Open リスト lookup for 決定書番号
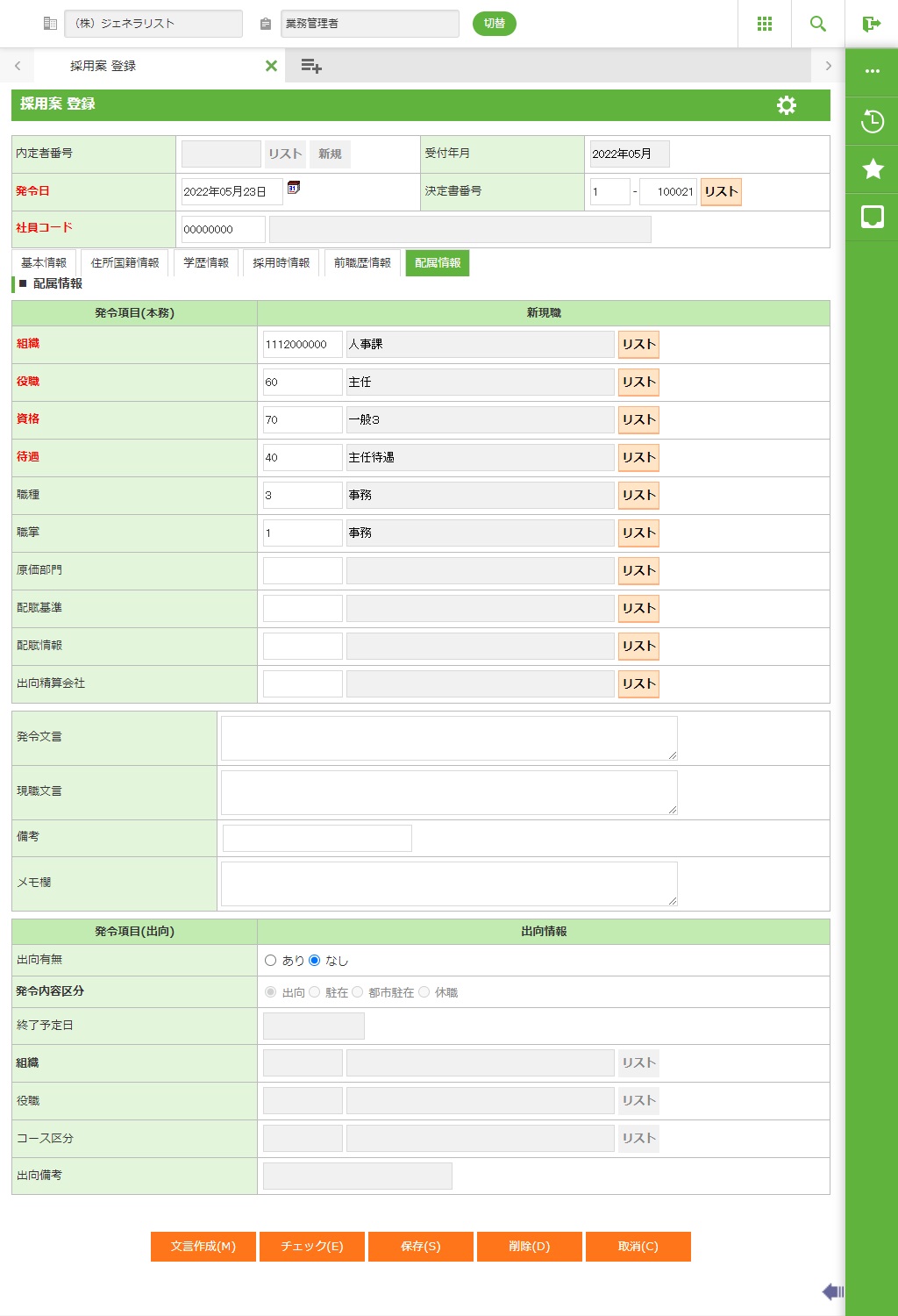The height and width of the screenshot is (1316, 898). tap(721, 192)
